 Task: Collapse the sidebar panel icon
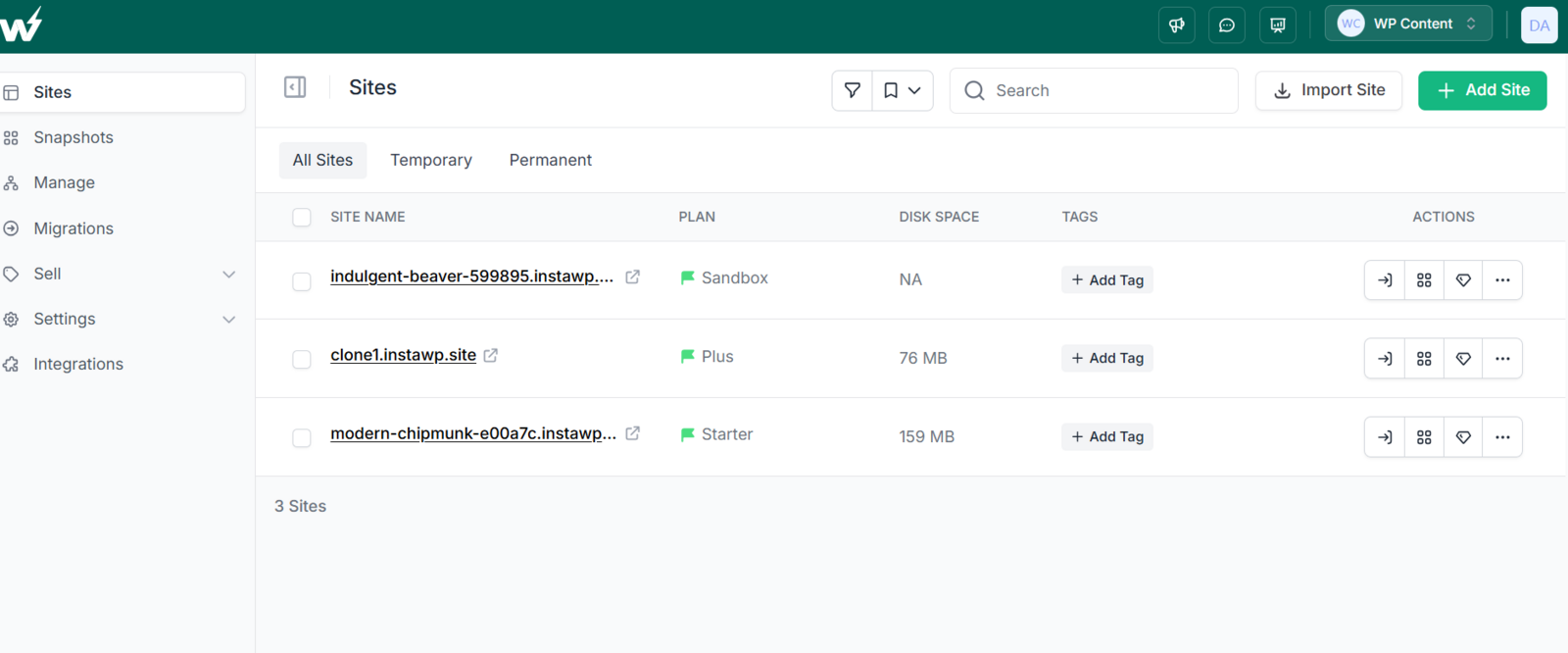(295, 87)
